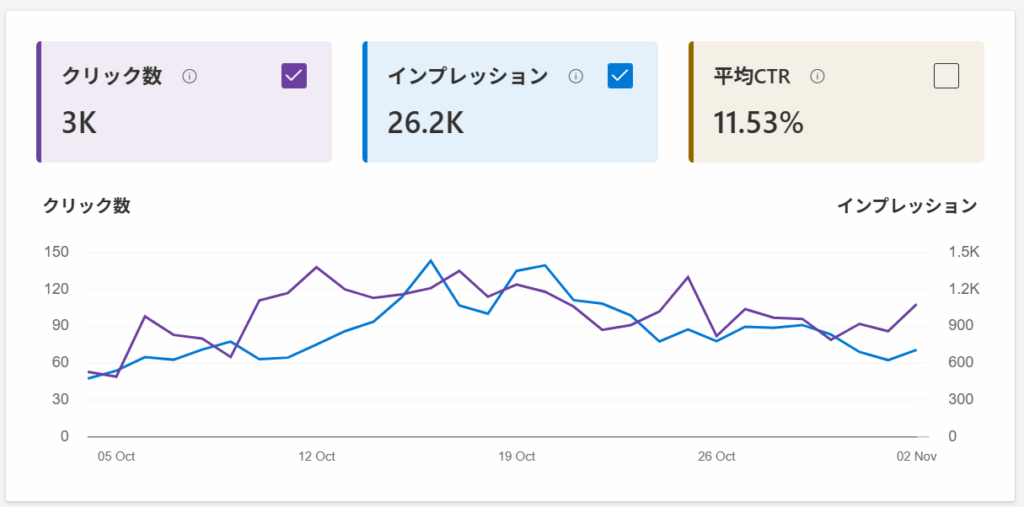Click the 11.53% CTR value
Screen dimensions: 1024x507
tap(758, 123)
